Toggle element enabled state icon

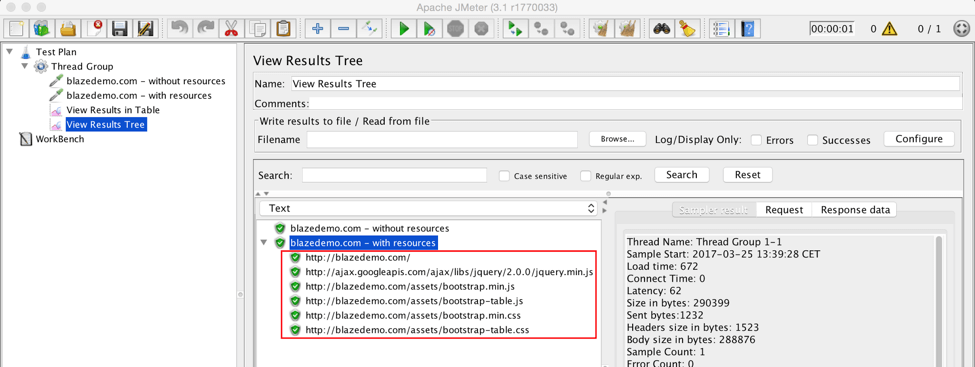[369, 29]
